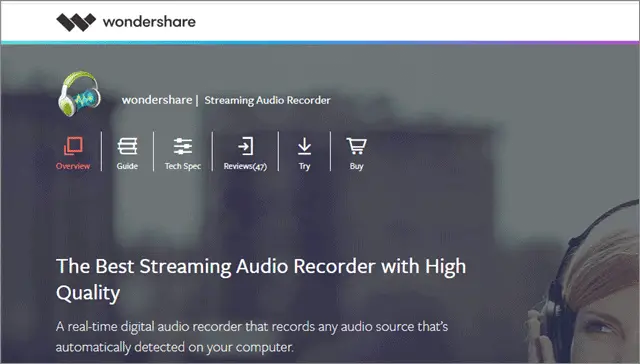Open the Reviews(47) tab
The width and height of the screenshot is (640, 364).
click(x=245, y=153)
